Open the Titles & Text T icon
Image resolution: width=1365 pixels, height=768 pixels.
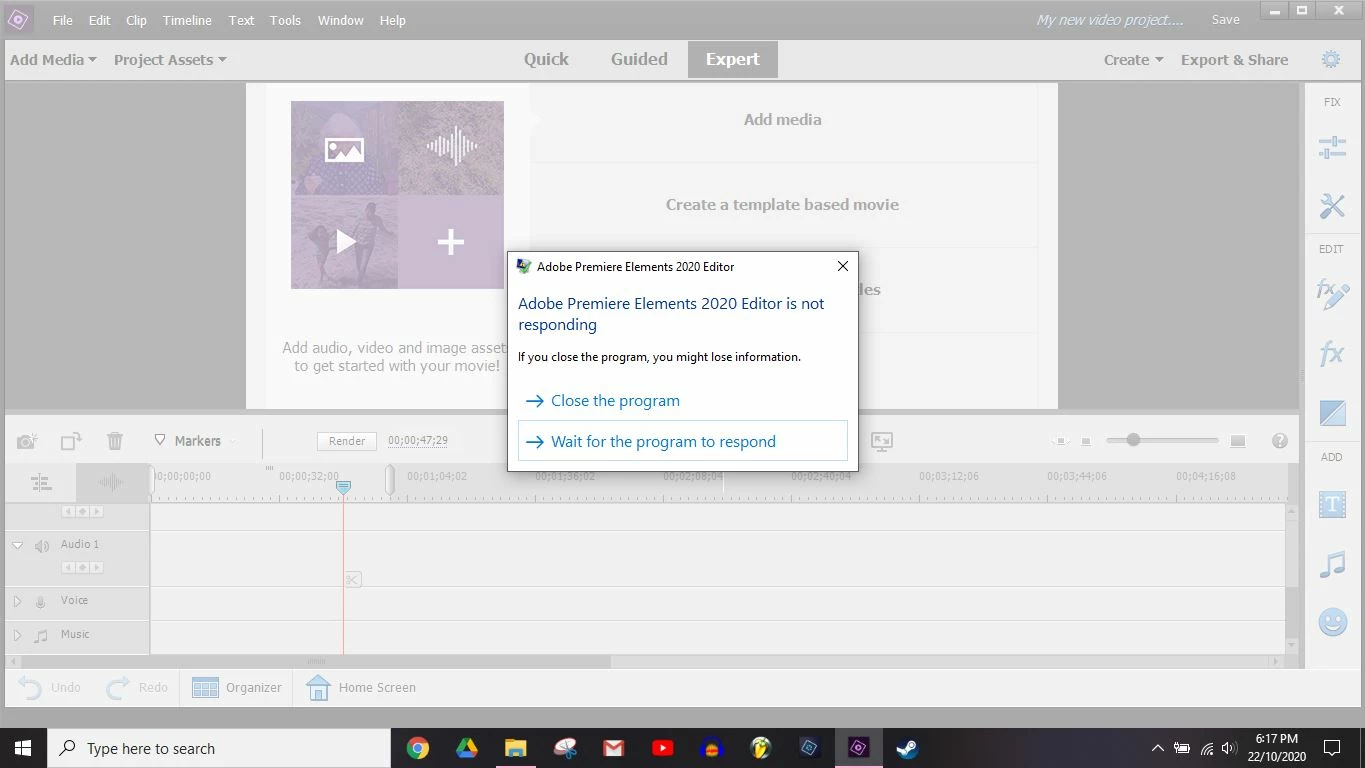tap(1332, 505)
